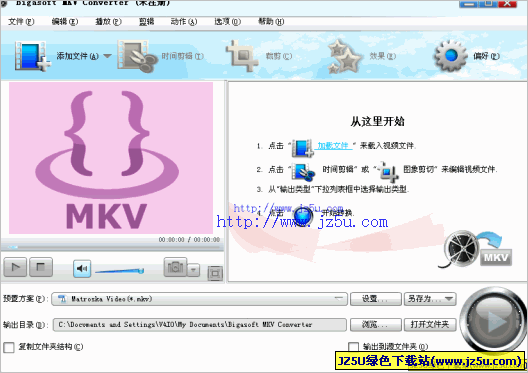Viewport: 528px width, 373px height.
Task: Click the 时间剪辑(T) toolbar label
Action: [183, 56]
